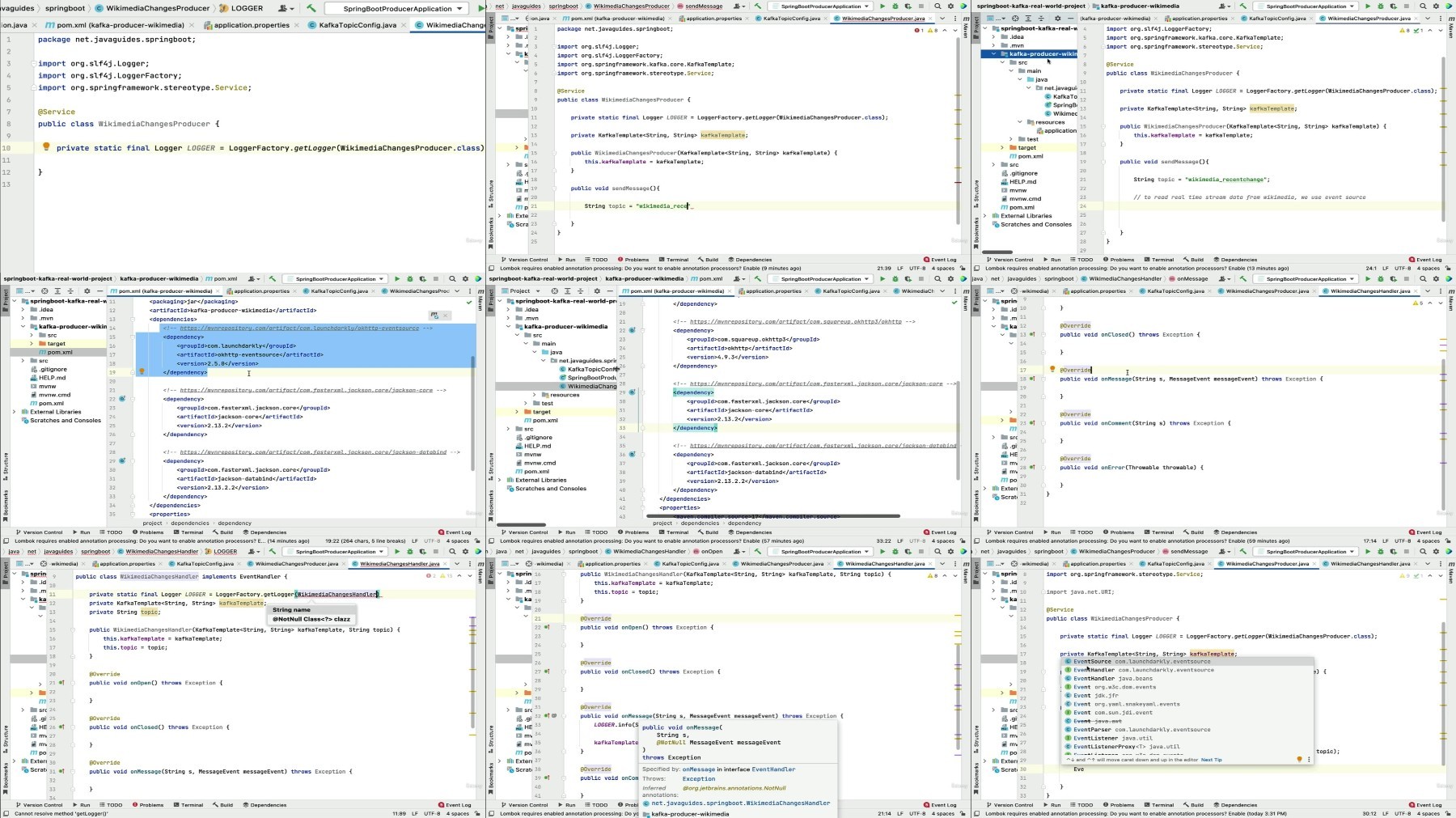The image size is (1456, 818).
Task: Expand resources folder in okhttp3 pom project tree
Action: [535, 395]
